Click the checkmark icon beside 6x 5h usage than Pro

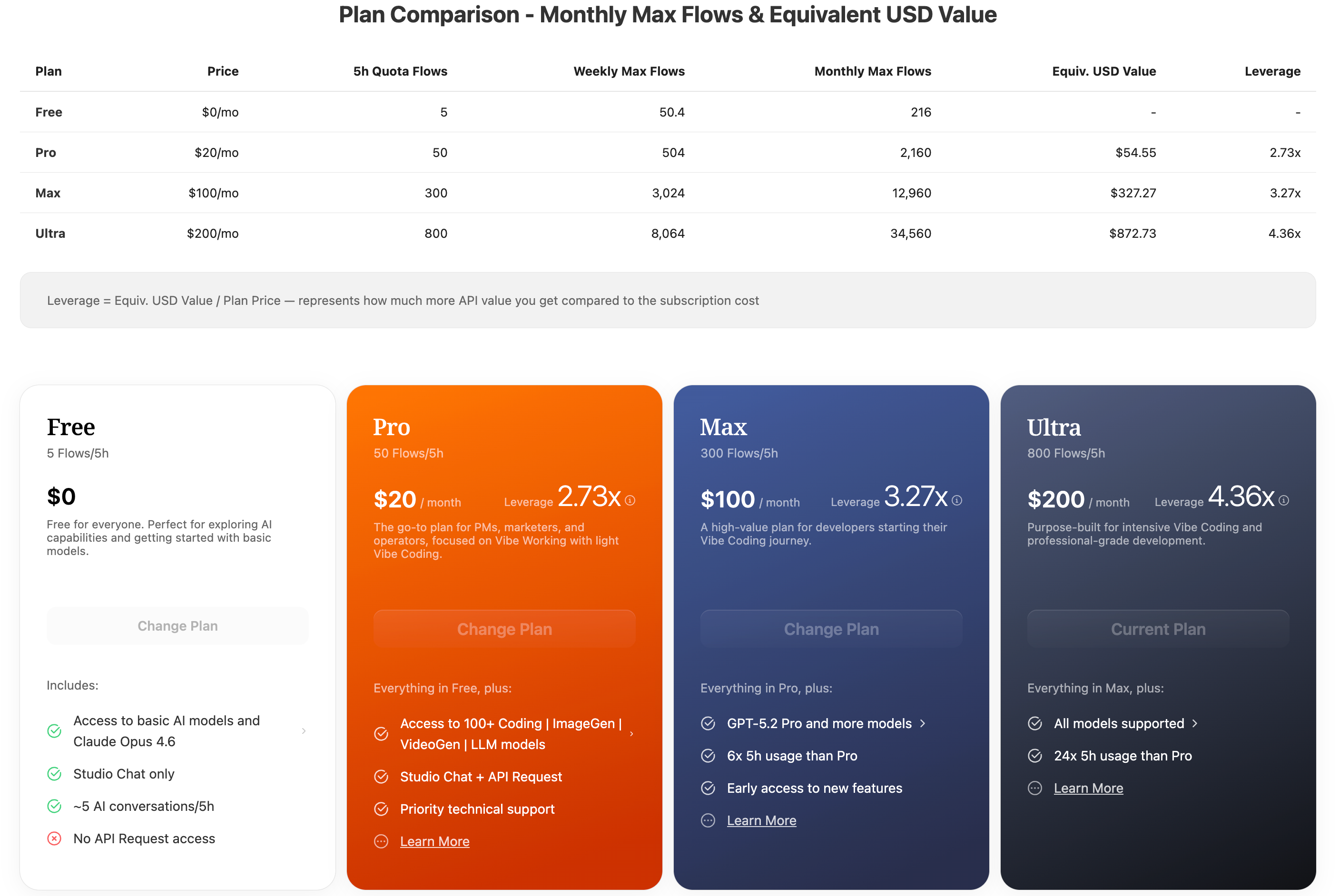(708, 755)
